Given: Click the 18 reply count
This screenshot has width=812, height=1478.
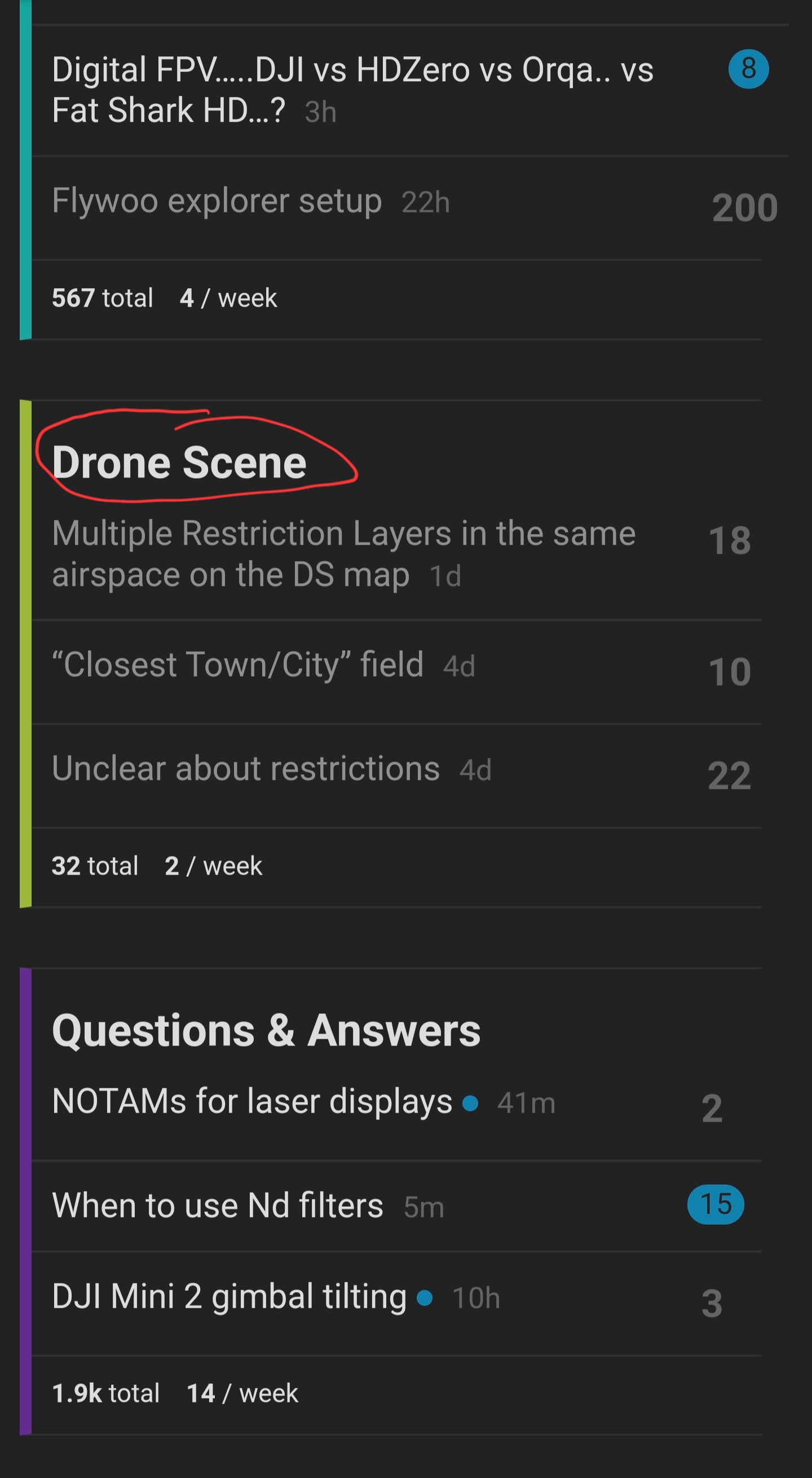Looking at the screenshot, I should [729, 540].
